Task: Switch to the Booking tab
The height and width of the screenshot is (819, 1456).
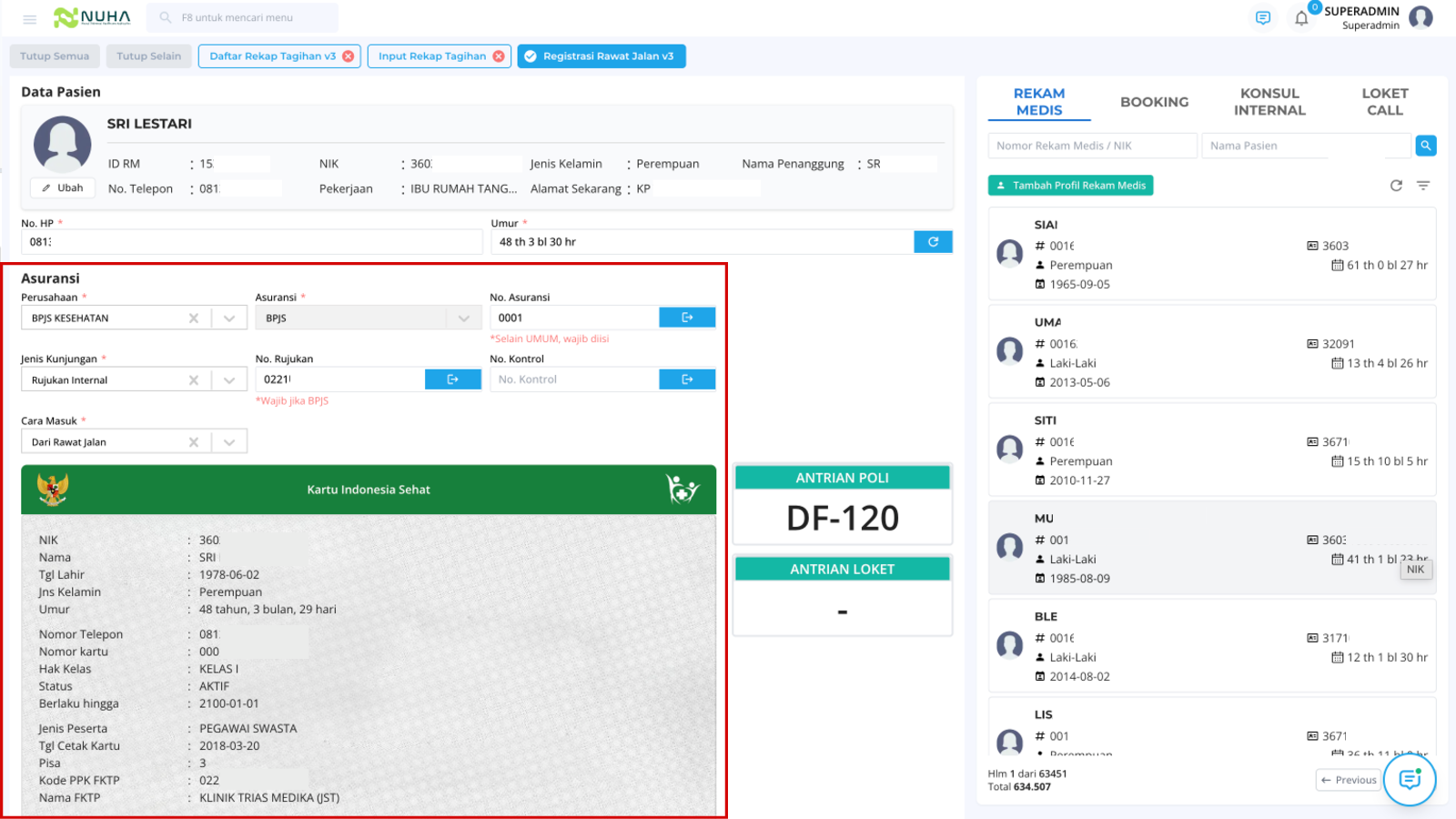Action: pos(1154,102)
